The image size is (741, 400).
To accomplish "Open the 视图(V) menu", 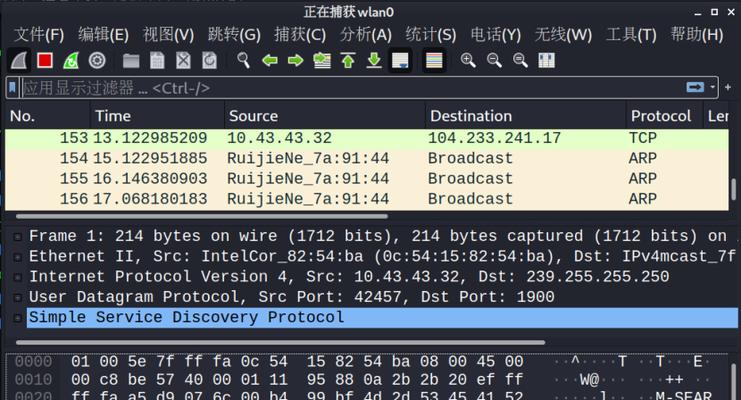I will [x=168, y=35].
